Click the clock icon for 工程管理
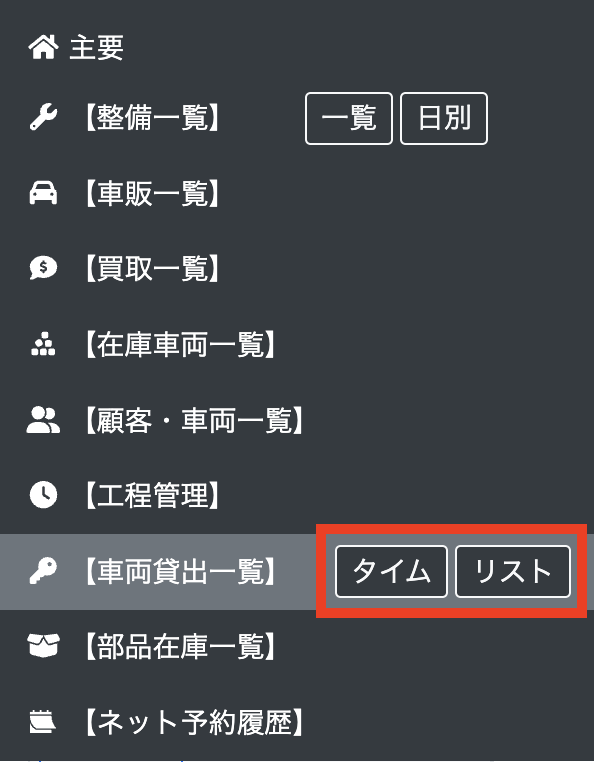Image resolution: width=594 pixels, height=762 pixels. [43, 495]
